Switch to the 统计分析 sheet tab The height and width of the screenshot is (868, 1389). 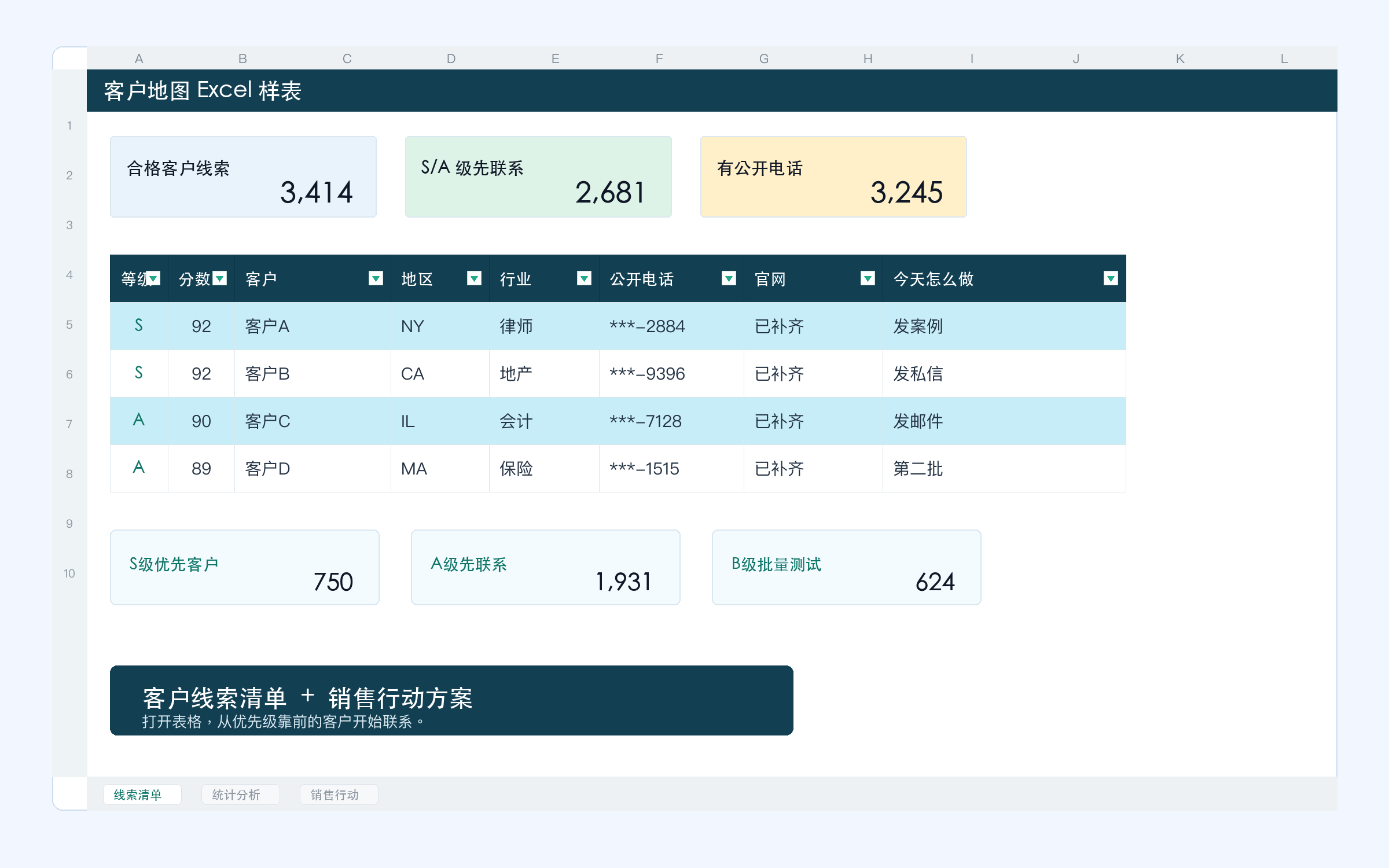click(241, 795)
